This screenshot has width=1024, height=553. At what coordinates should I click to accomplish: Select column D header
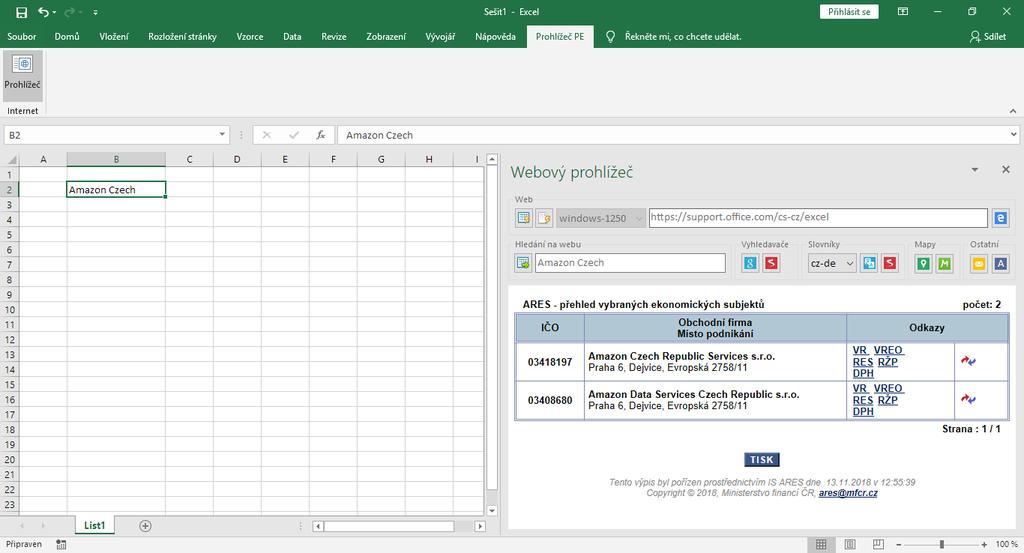[237, 159]
